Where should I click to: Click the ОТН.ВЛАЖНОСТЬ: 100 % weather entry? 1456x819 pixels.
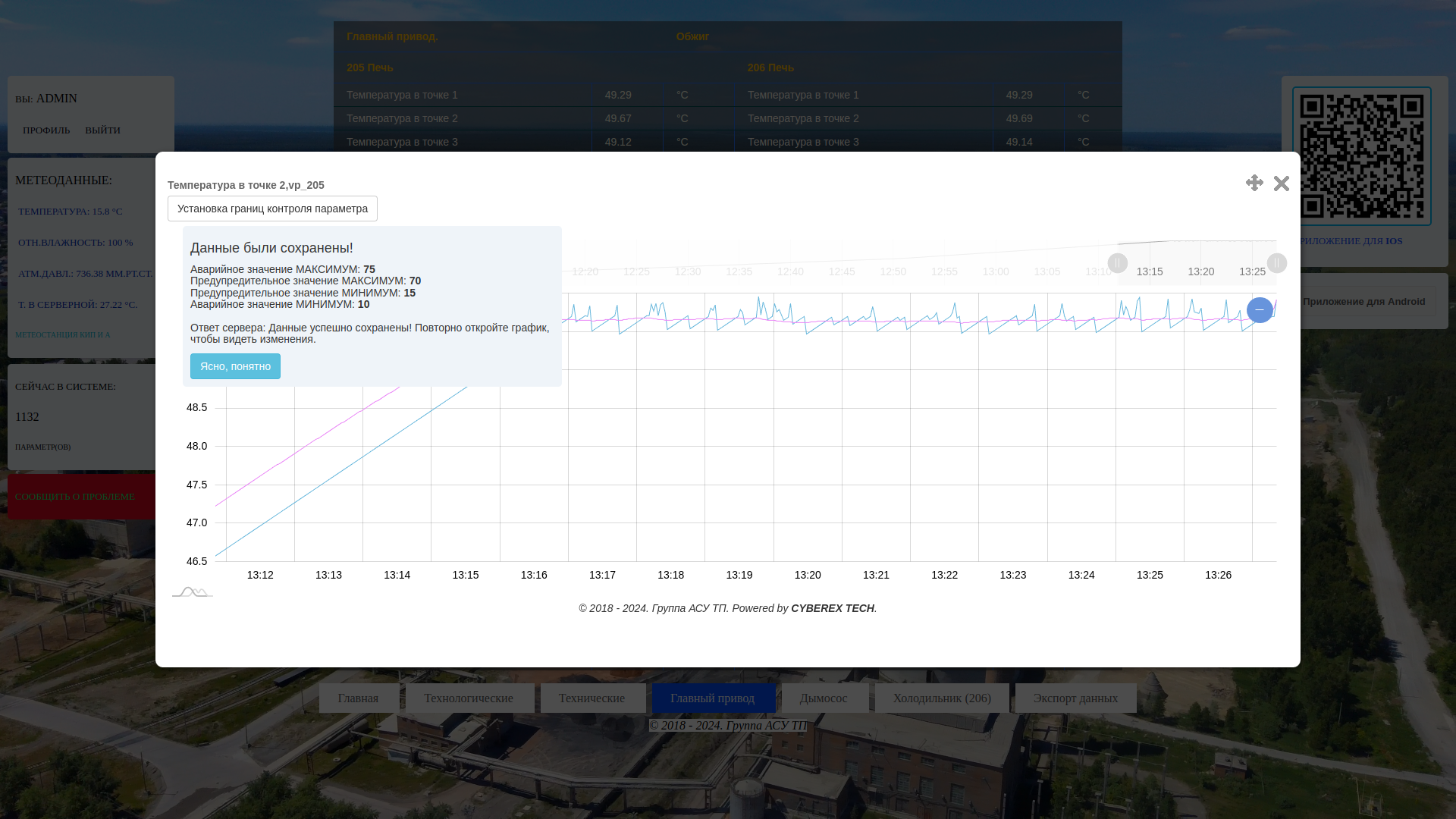[75, 243]
